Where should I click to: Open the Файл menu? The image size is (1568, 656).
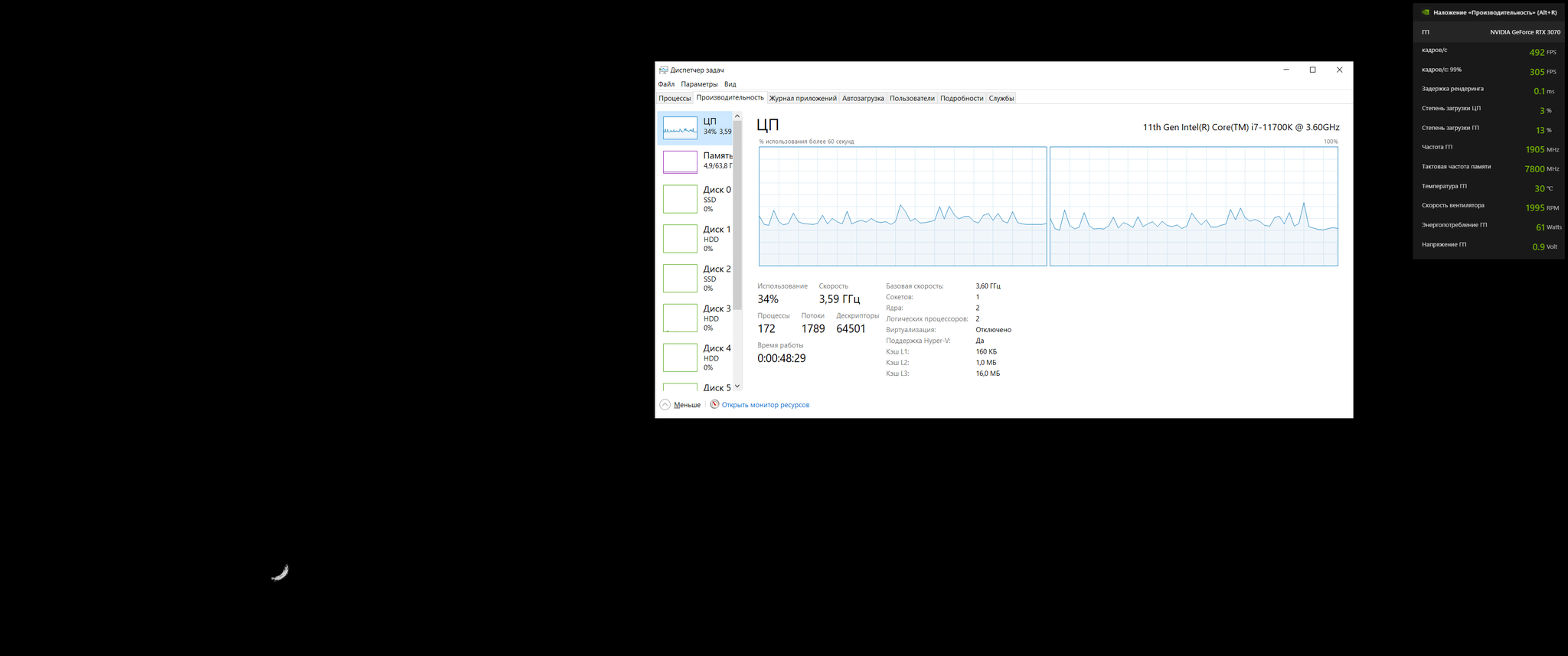pos(666,84)
